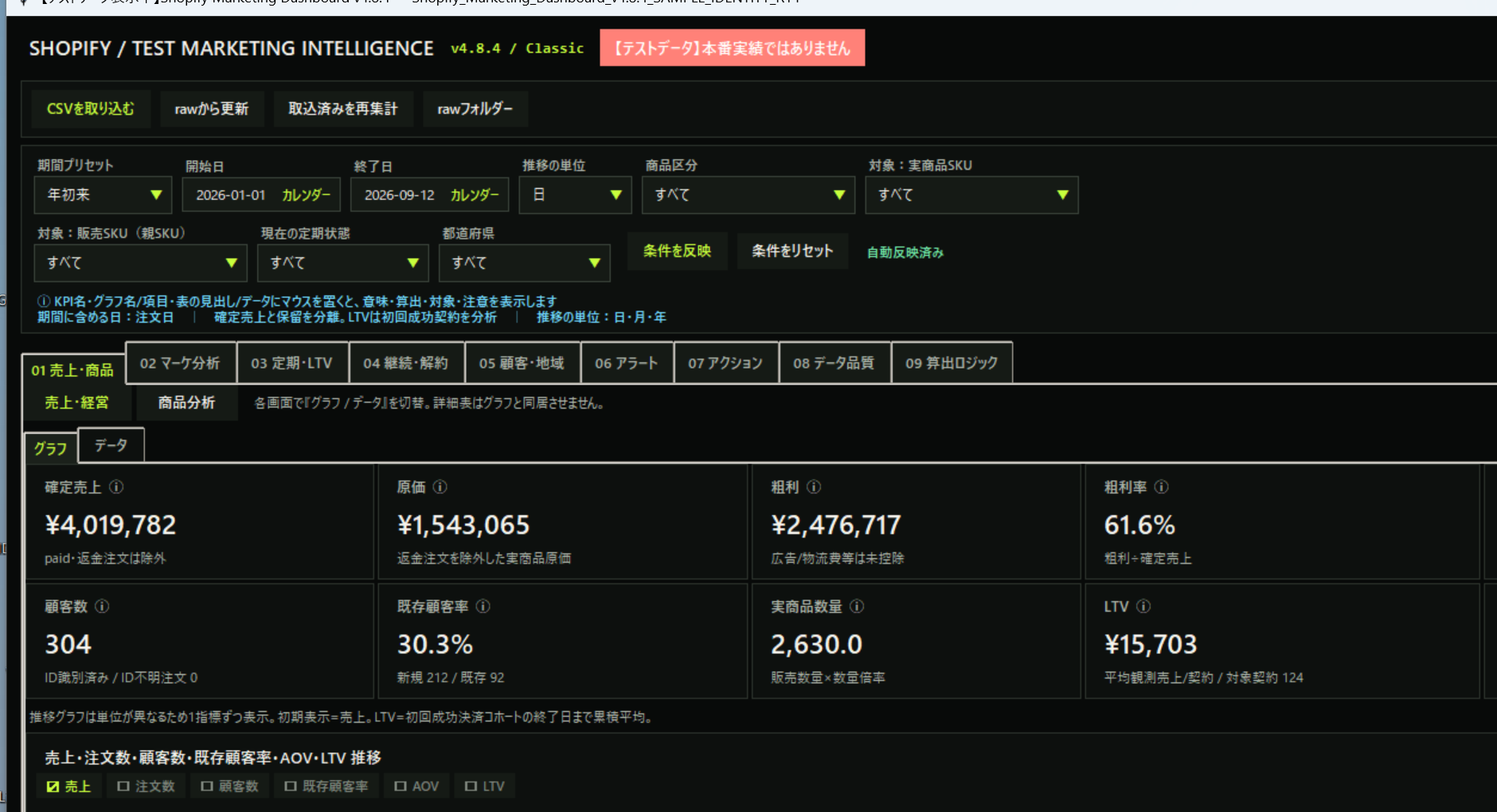
Task: Click info icon beside 既存顧客率
Action: (x=483, y=606)
